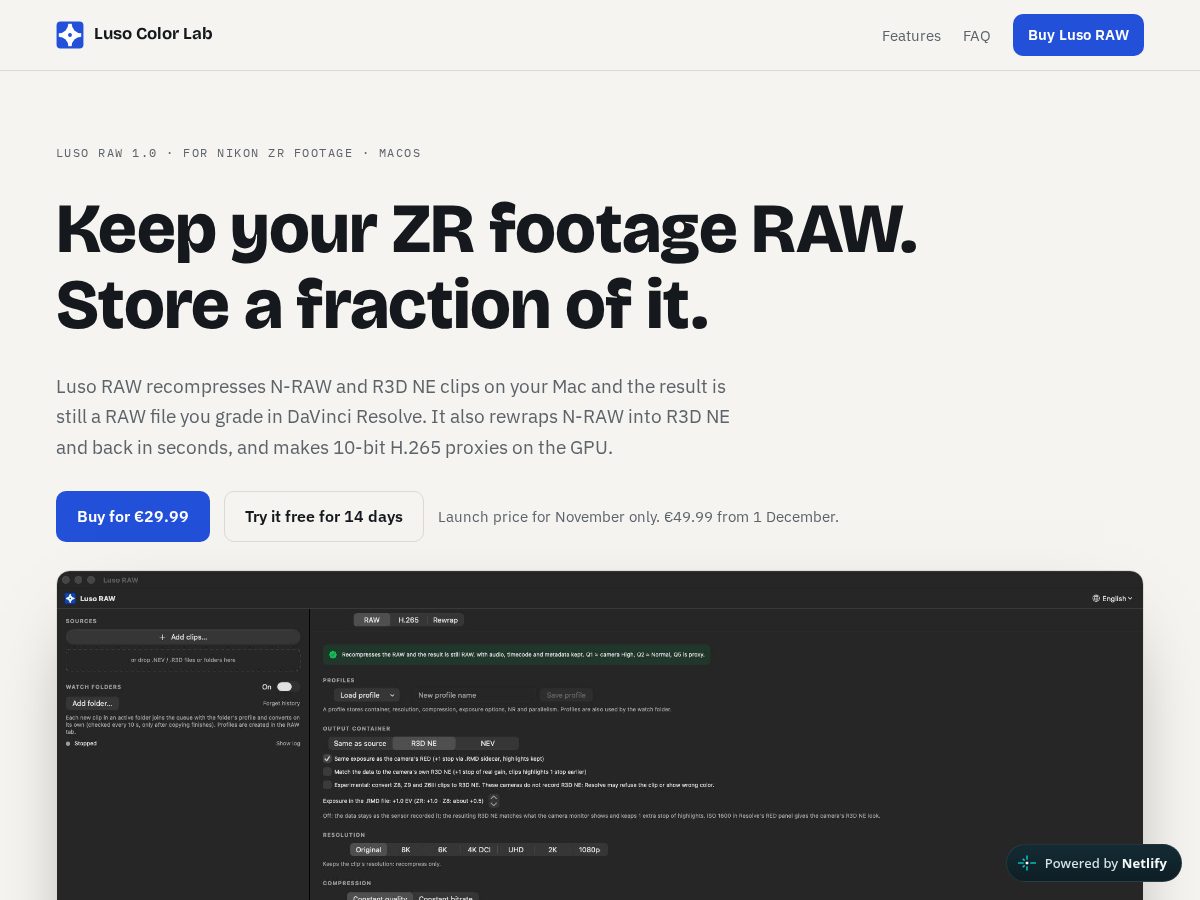Screen dimensions: 1200x900
Task: Click Buy for €29.99 button
Action: point(133,516)
